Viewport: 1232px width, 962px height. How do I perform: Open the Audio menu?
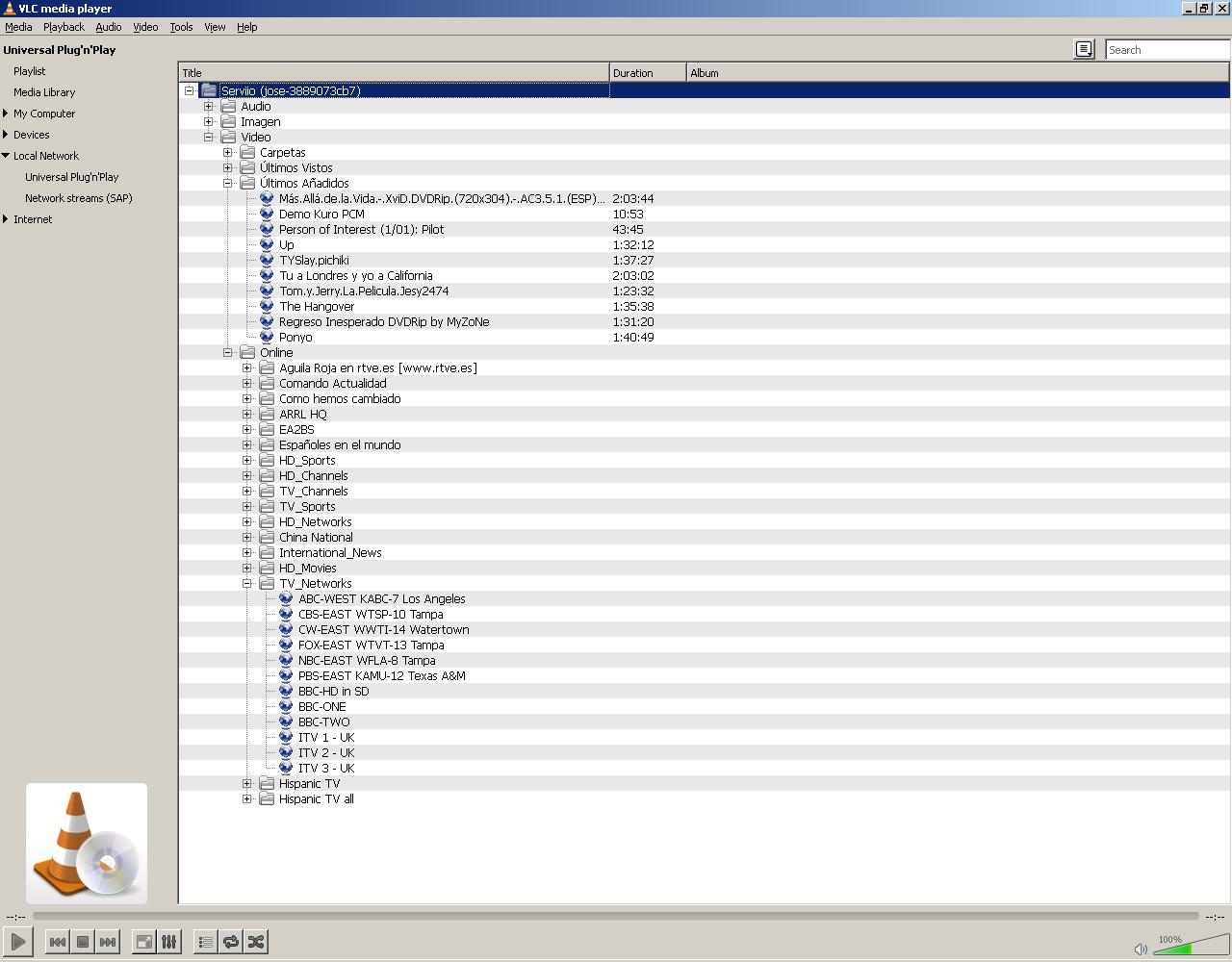tap(108, 27)
